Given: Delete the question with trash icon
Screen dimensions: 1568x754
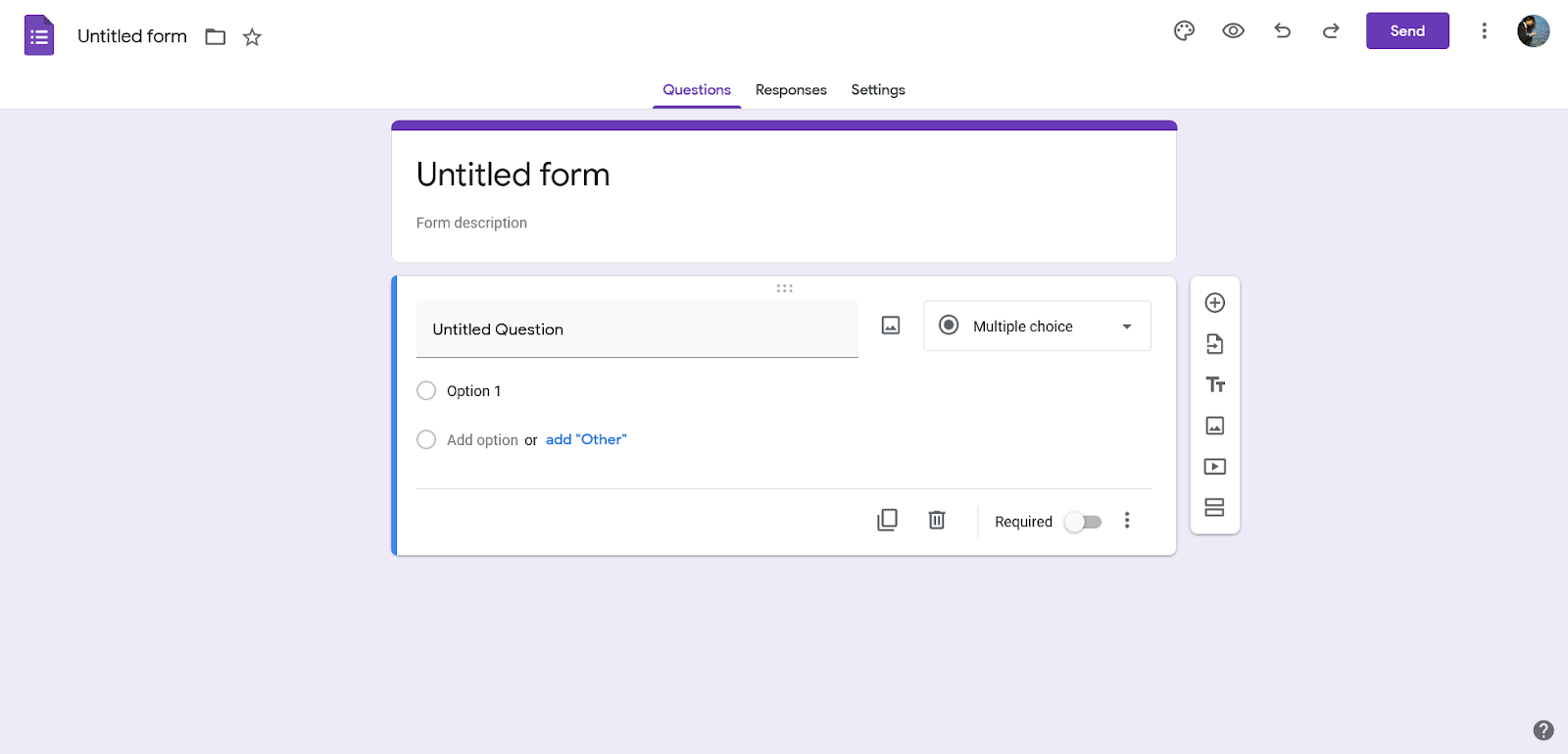Looking at the screenshot, I should (937, 520).
